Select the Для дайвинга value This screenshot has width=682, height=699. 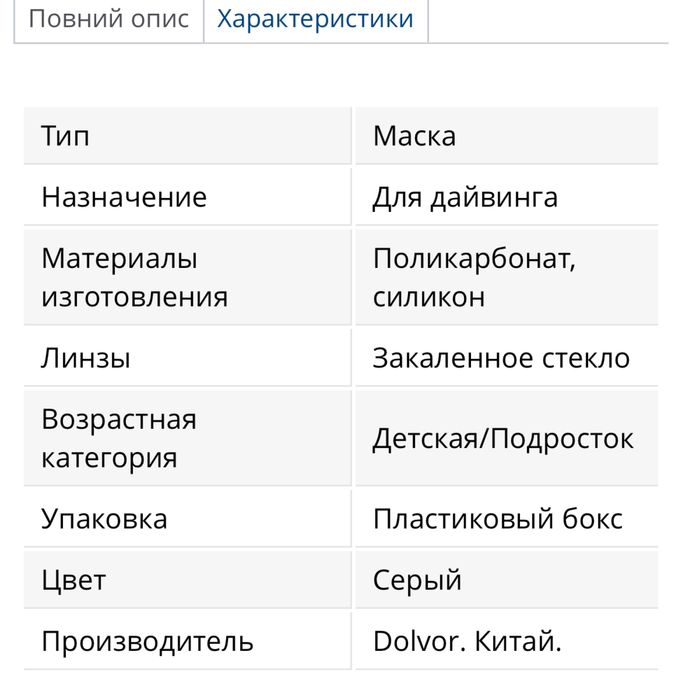pos(465,197)
